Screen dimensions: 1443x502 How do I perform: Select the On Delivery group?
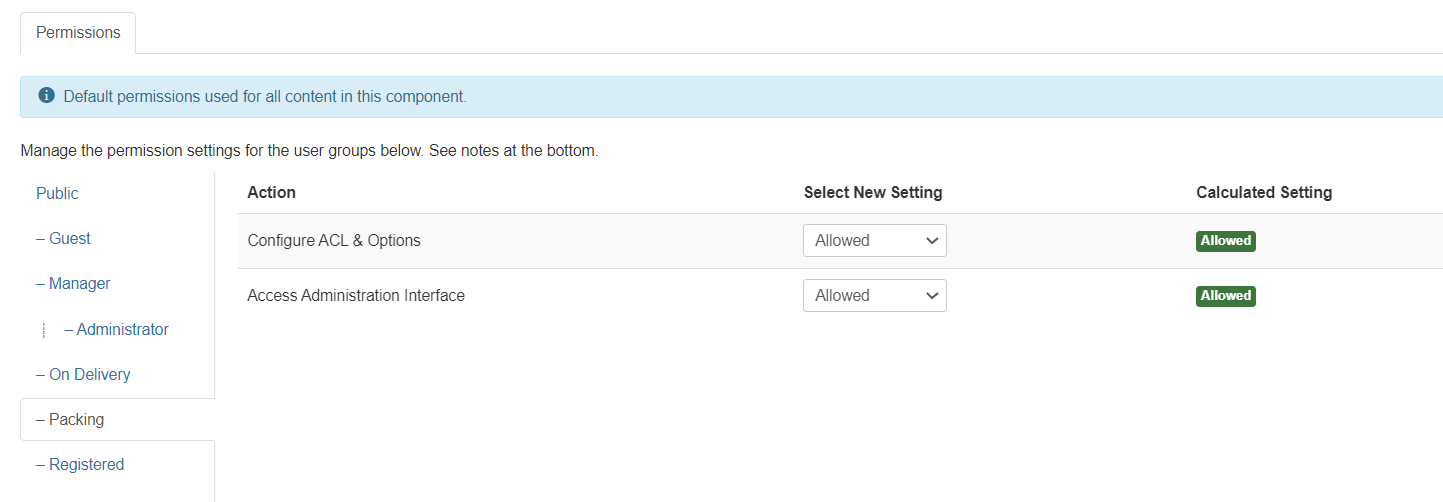89,374
